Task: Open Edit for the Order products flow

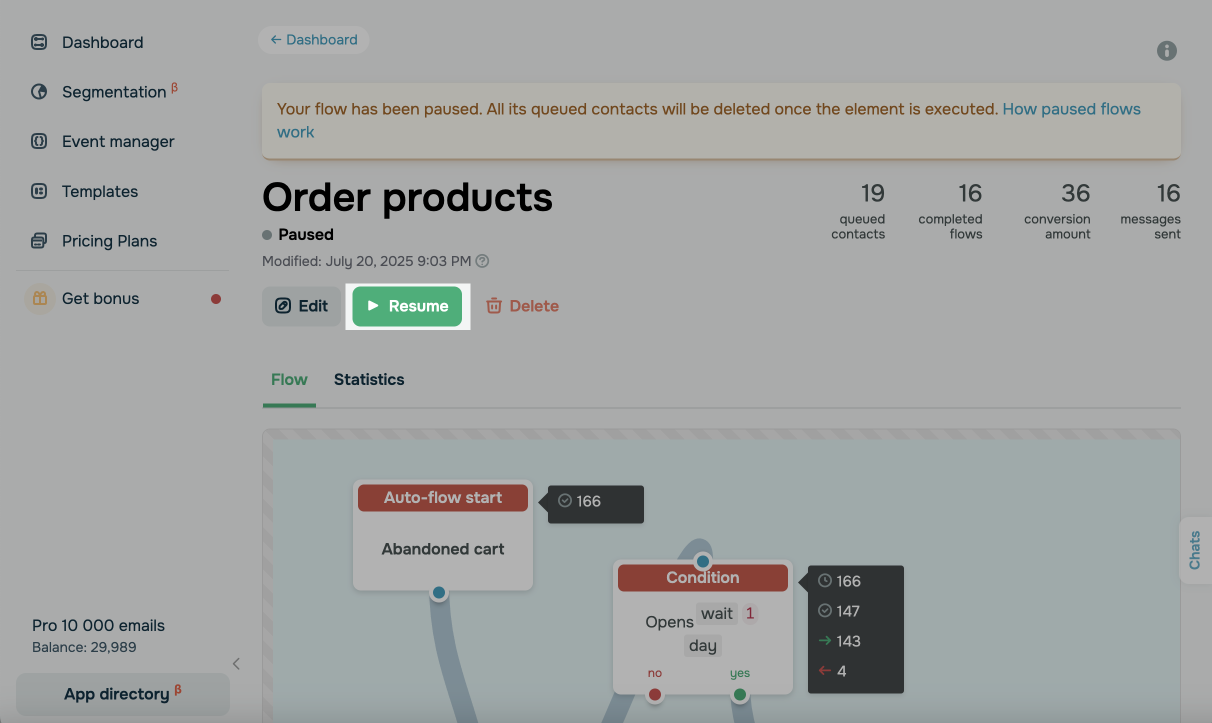Action: coord(301,306)
